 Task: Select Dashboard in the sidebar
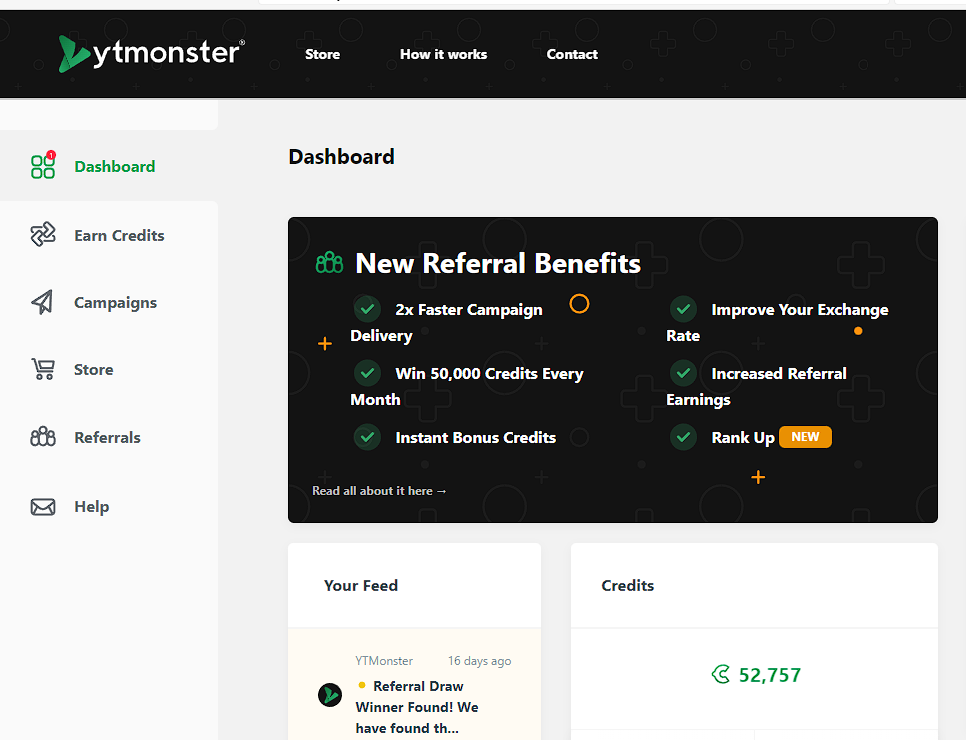click(115, 166)
